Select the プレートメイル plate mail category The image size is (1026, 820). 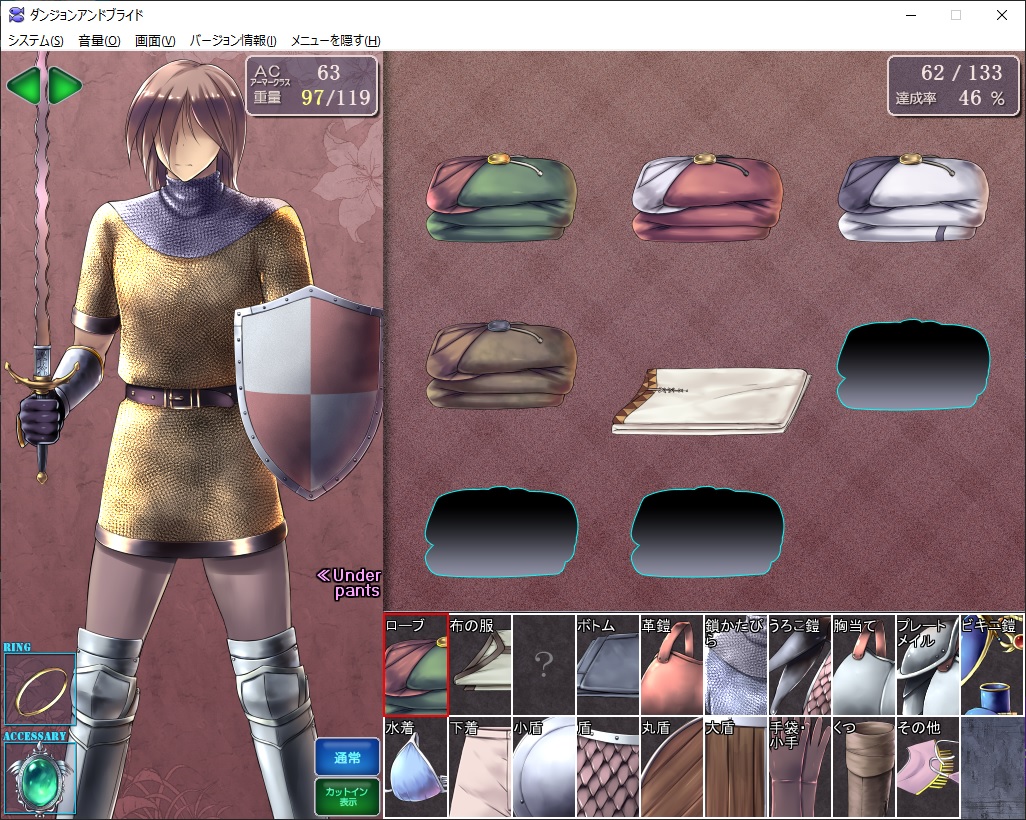coord(929,665)
